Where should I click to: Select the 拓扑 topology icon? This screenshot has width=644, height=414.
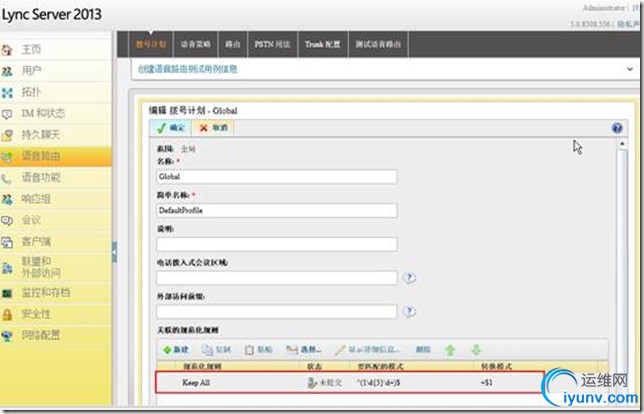pyautogui.click(x=7, y=93)
